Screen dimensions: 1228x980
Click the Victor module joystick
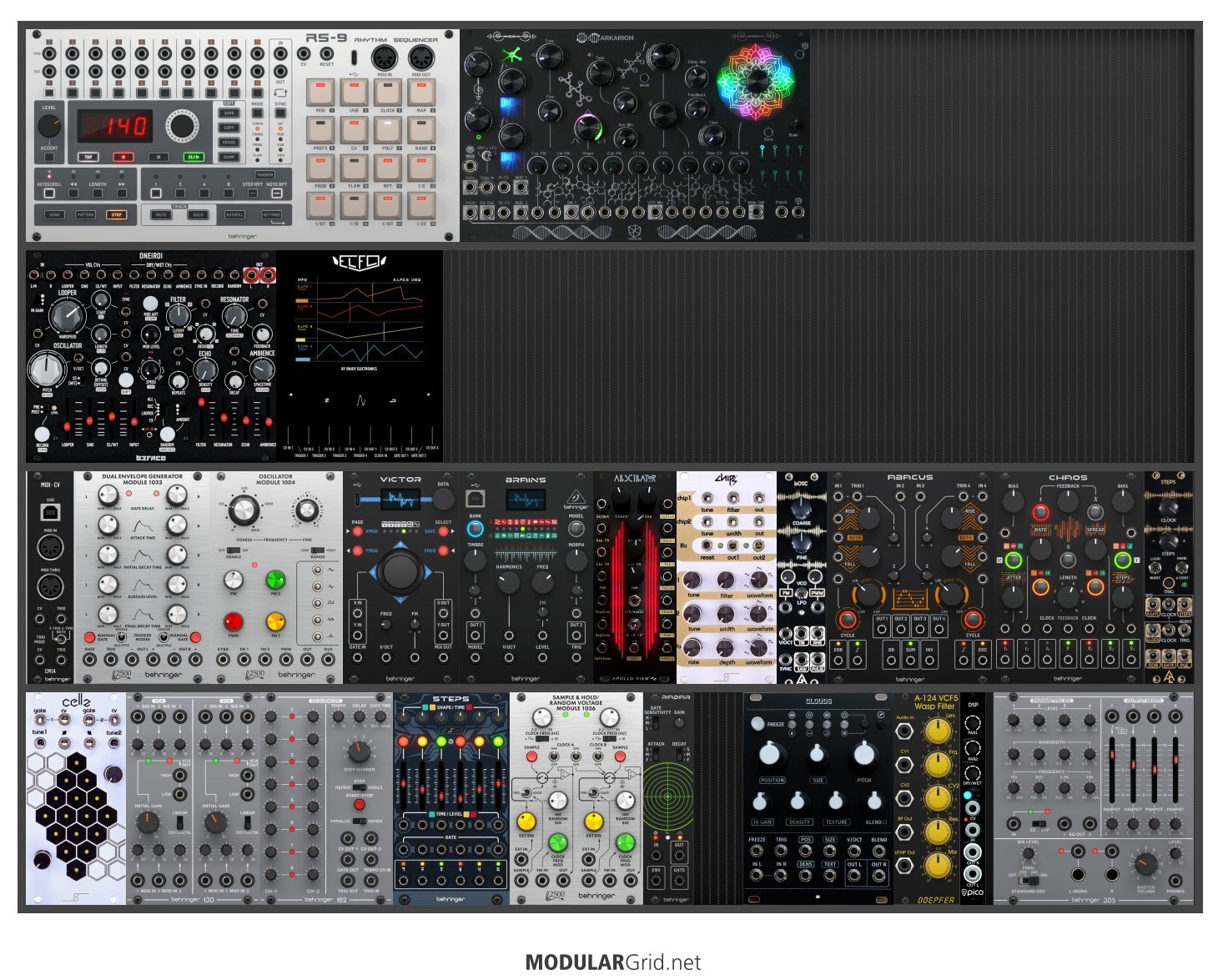[x=400, y=572]
